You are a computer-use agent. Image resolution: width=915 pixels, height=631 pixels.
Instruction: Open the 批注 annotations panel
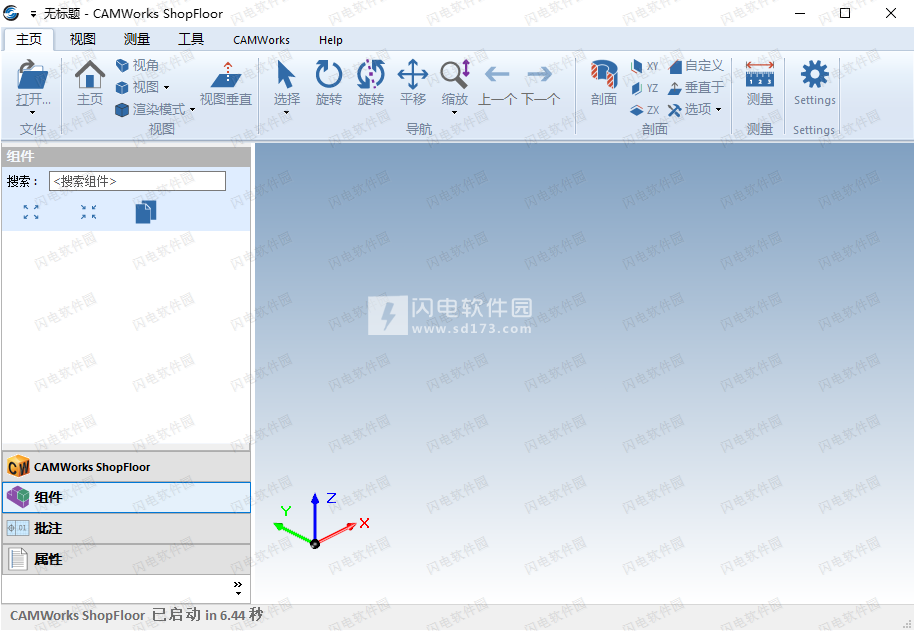point(126,528)
